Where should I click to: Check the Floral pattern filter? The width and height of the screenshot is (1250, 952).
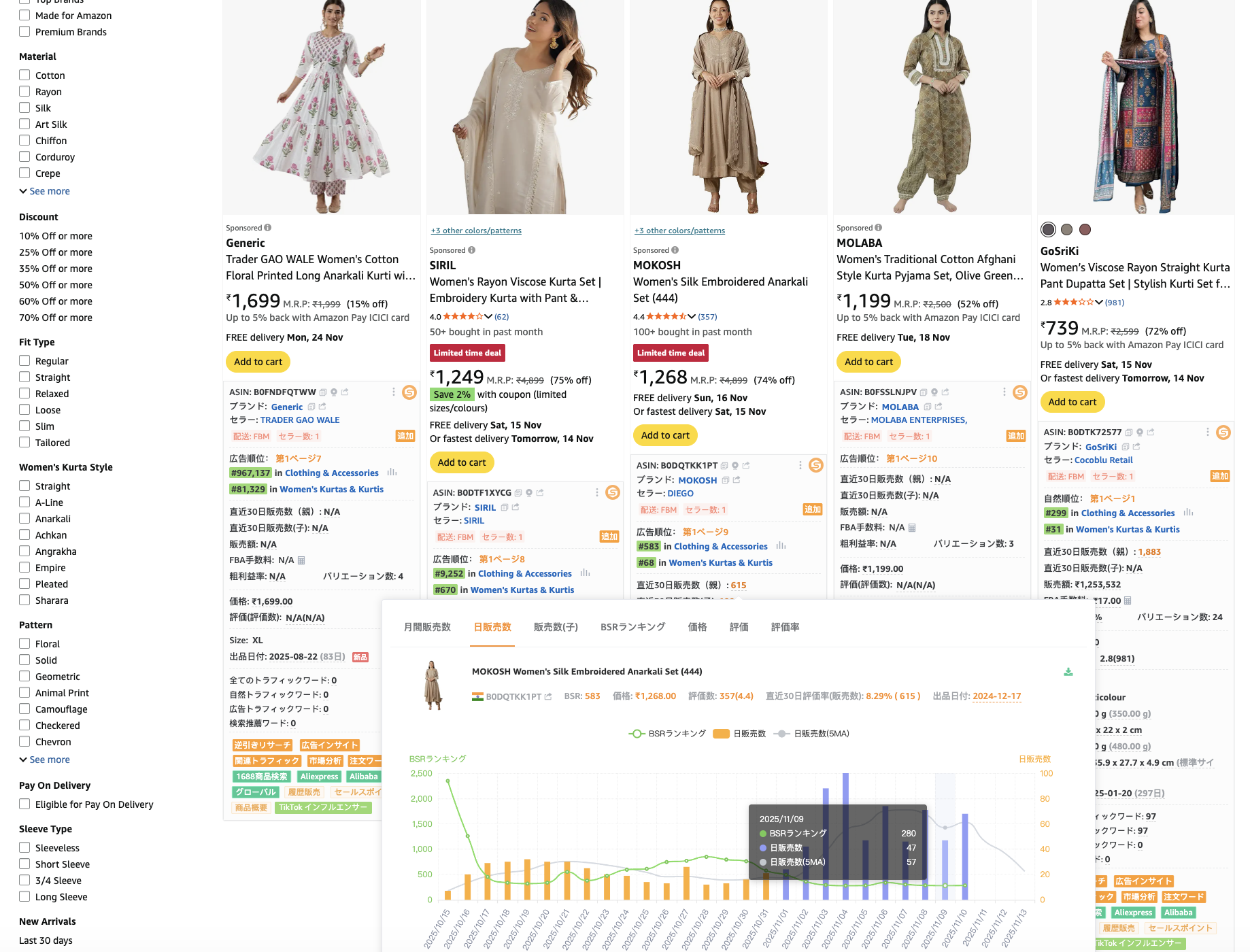(25, 643)
